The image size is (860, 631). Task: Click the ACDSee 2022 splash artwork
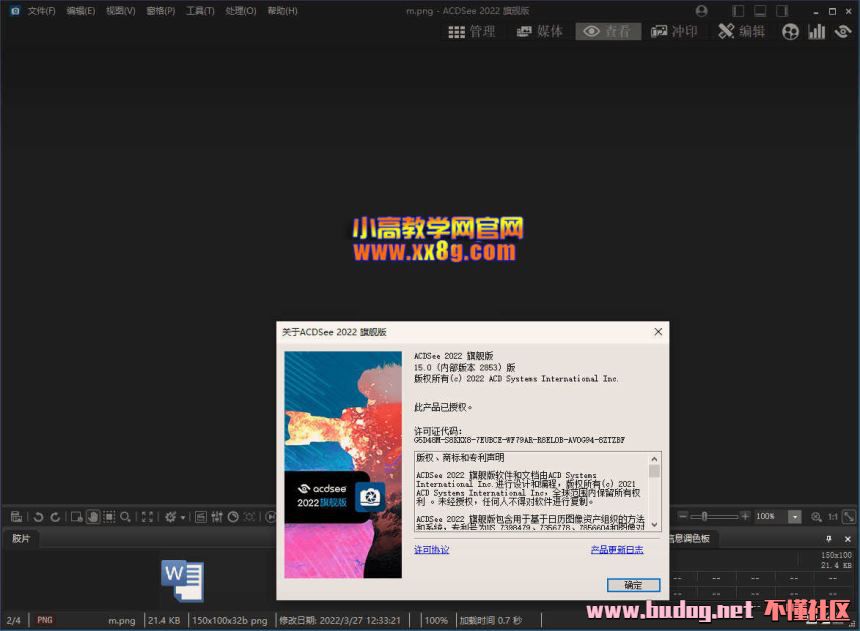tap(343, 465)
